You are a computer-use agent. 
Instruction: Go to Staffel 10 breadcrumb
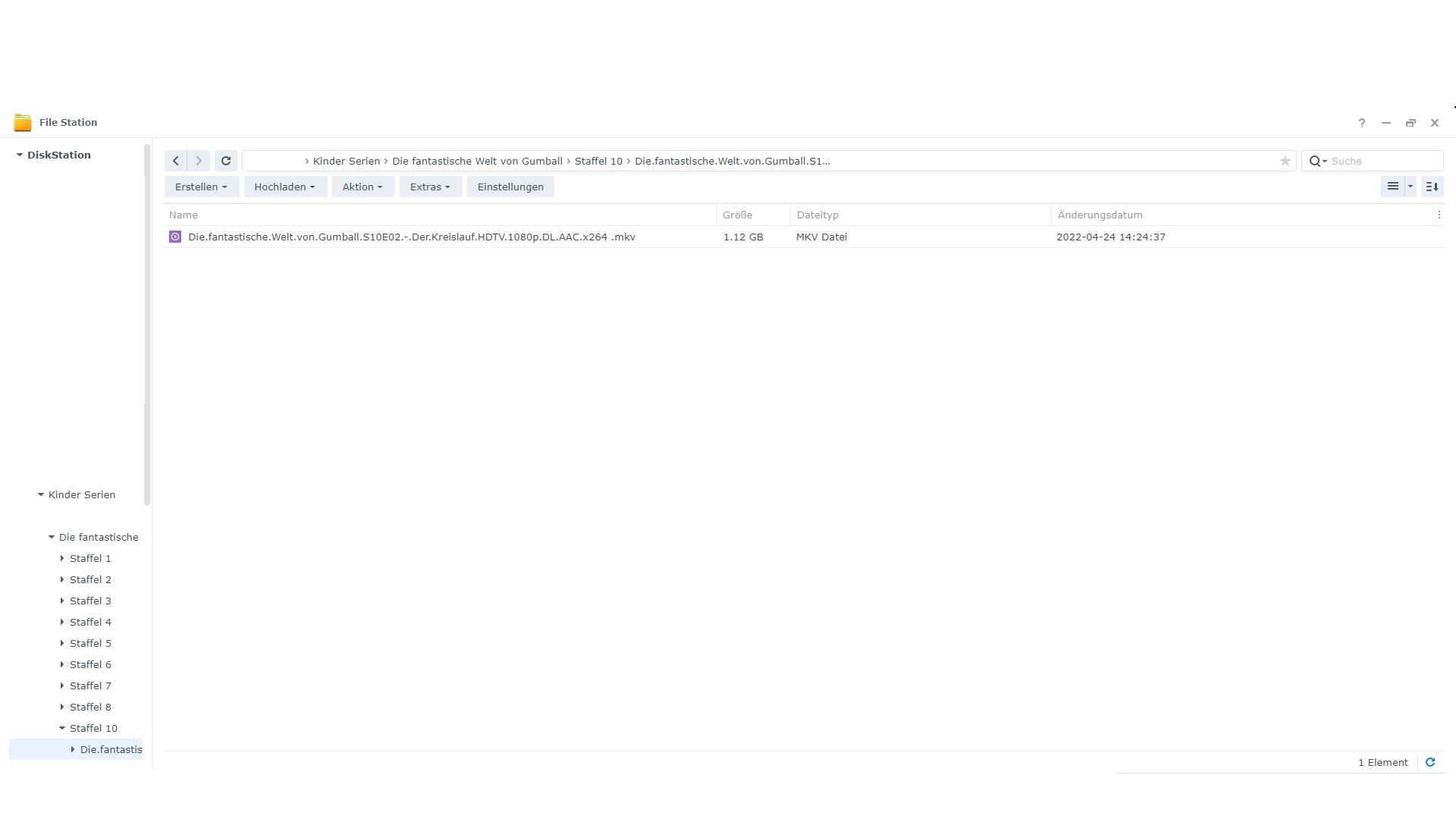pos(598,161)
